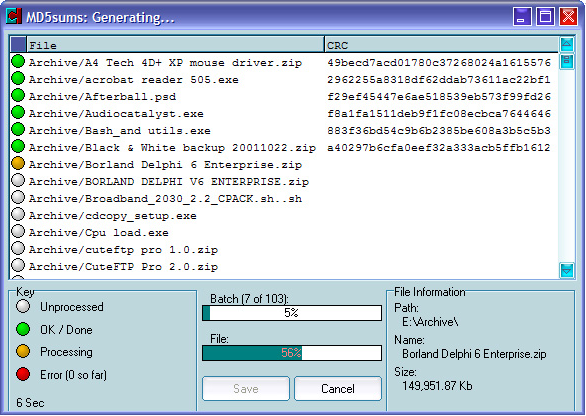Click the blue square header corner box
This screenshot has height=416, width=586.
18,44
